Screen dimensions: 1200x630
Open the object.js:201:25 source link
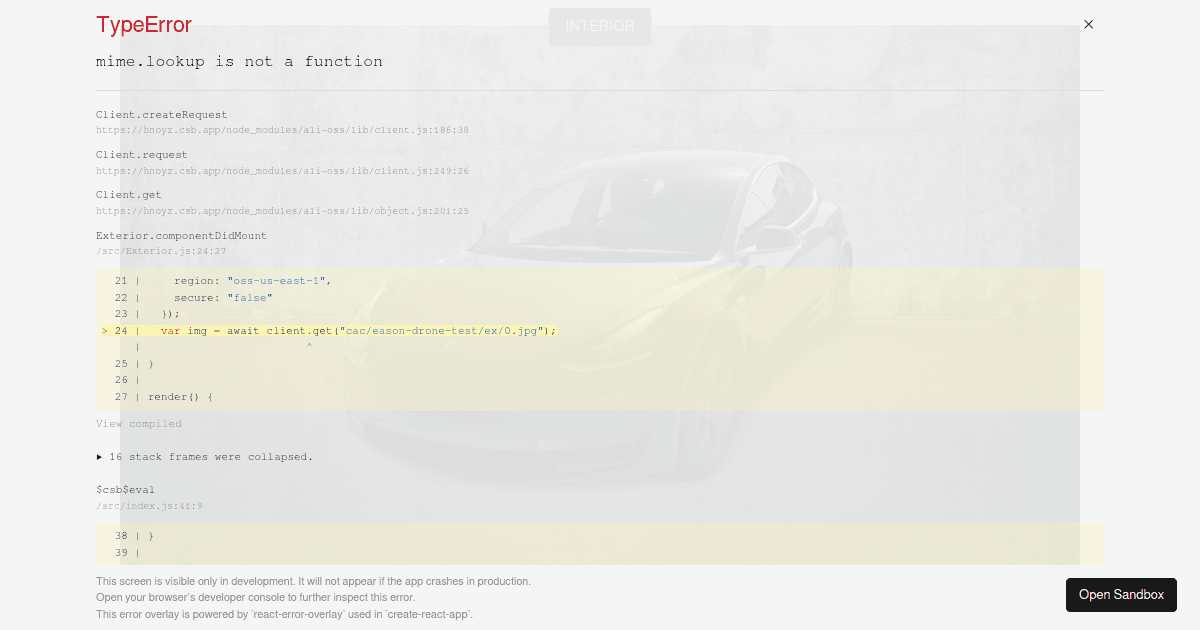pos(282,211)
